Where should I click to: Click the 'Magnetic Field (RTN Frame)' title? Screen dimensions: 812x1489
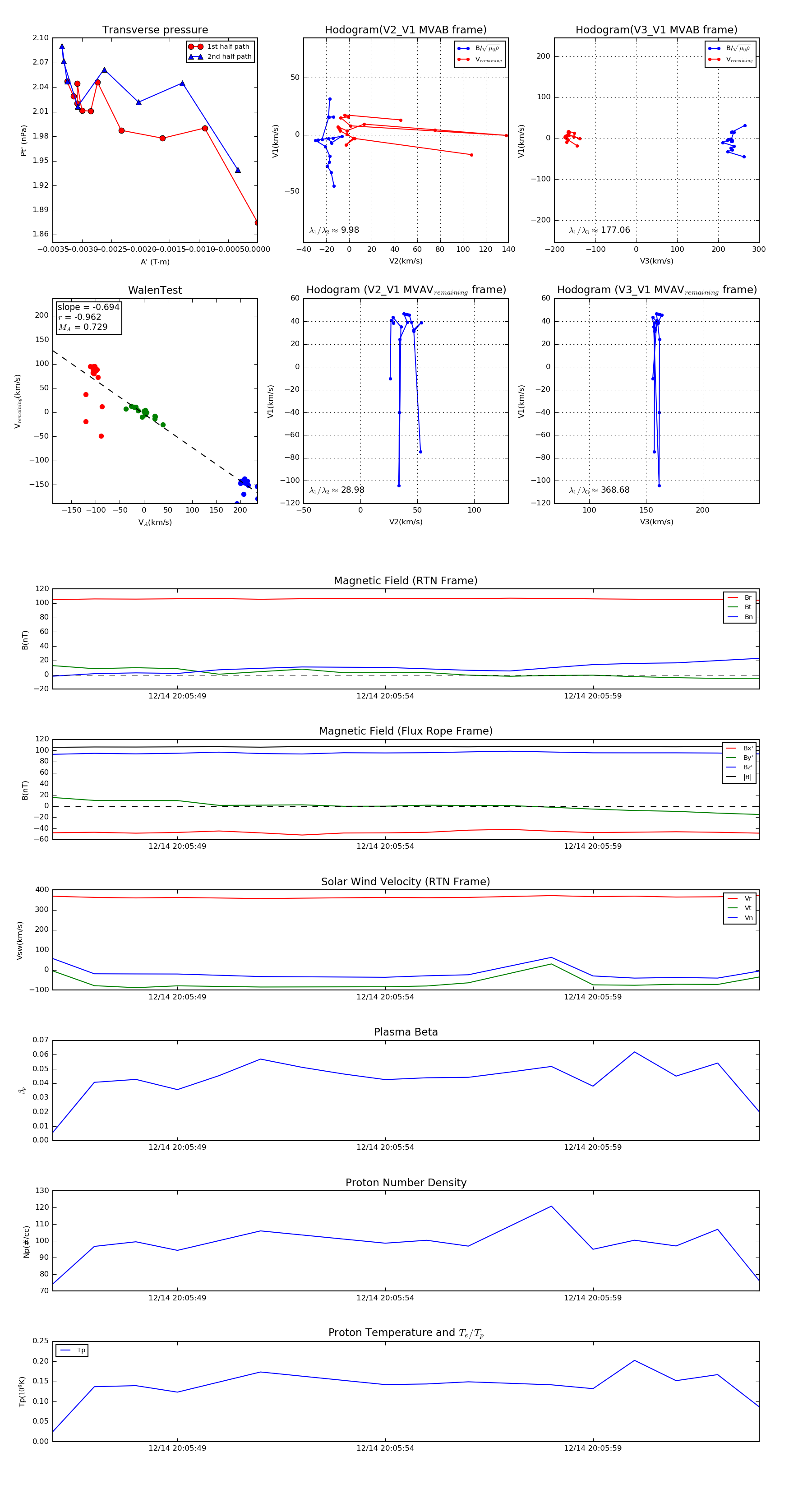point(406,581)
